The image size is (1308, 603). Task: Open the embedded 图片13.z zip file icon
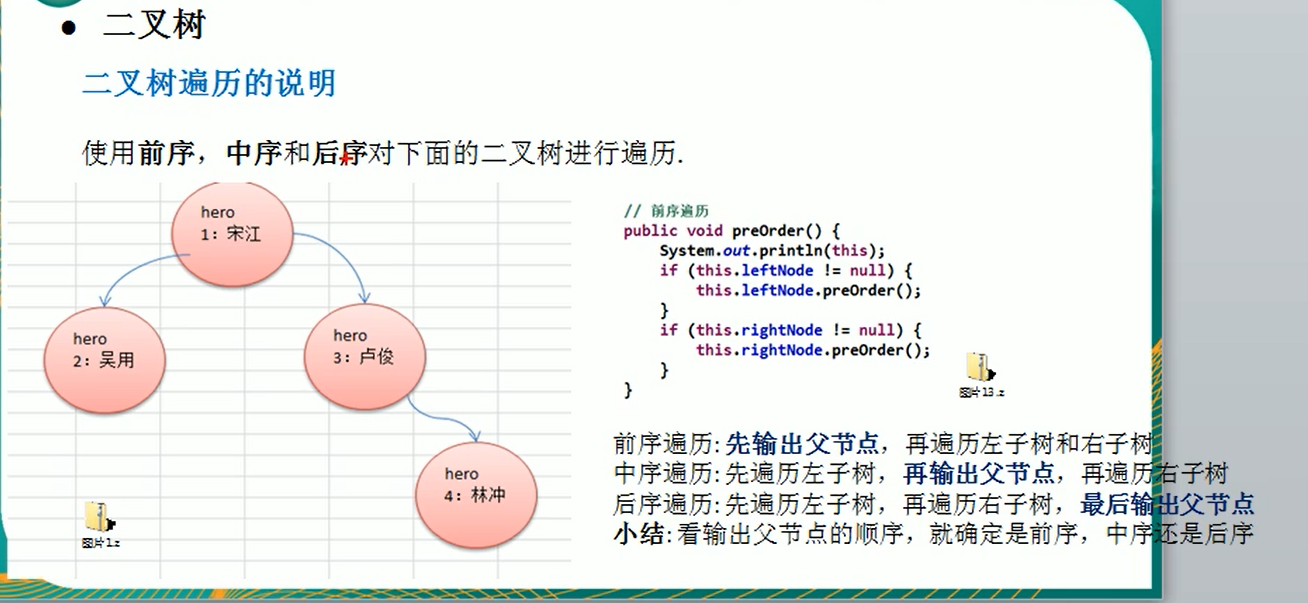coord(981,375)
